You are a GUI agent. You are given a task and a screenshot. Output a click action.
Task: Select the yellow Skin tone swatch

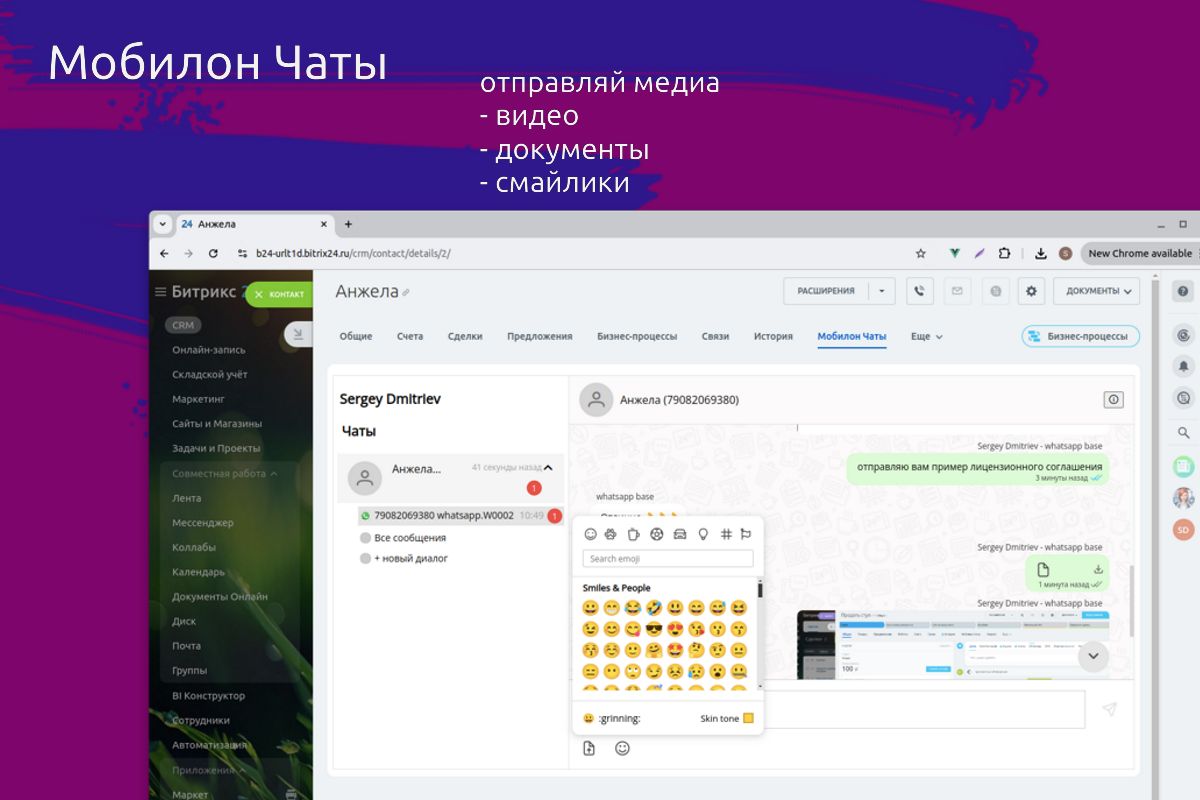[748, 718]
